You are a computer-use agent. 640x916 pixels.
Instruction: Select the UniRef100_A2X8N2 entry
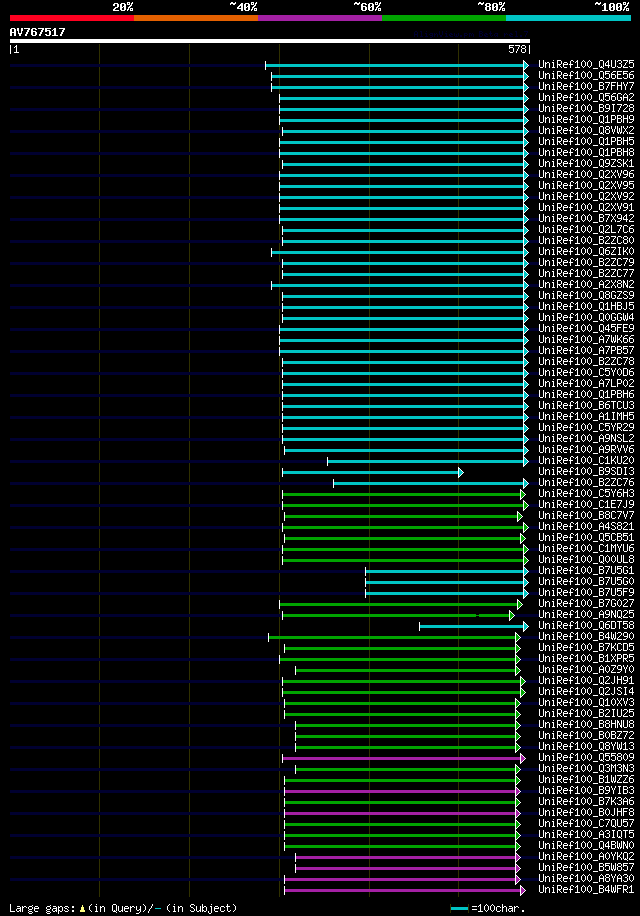586,284
